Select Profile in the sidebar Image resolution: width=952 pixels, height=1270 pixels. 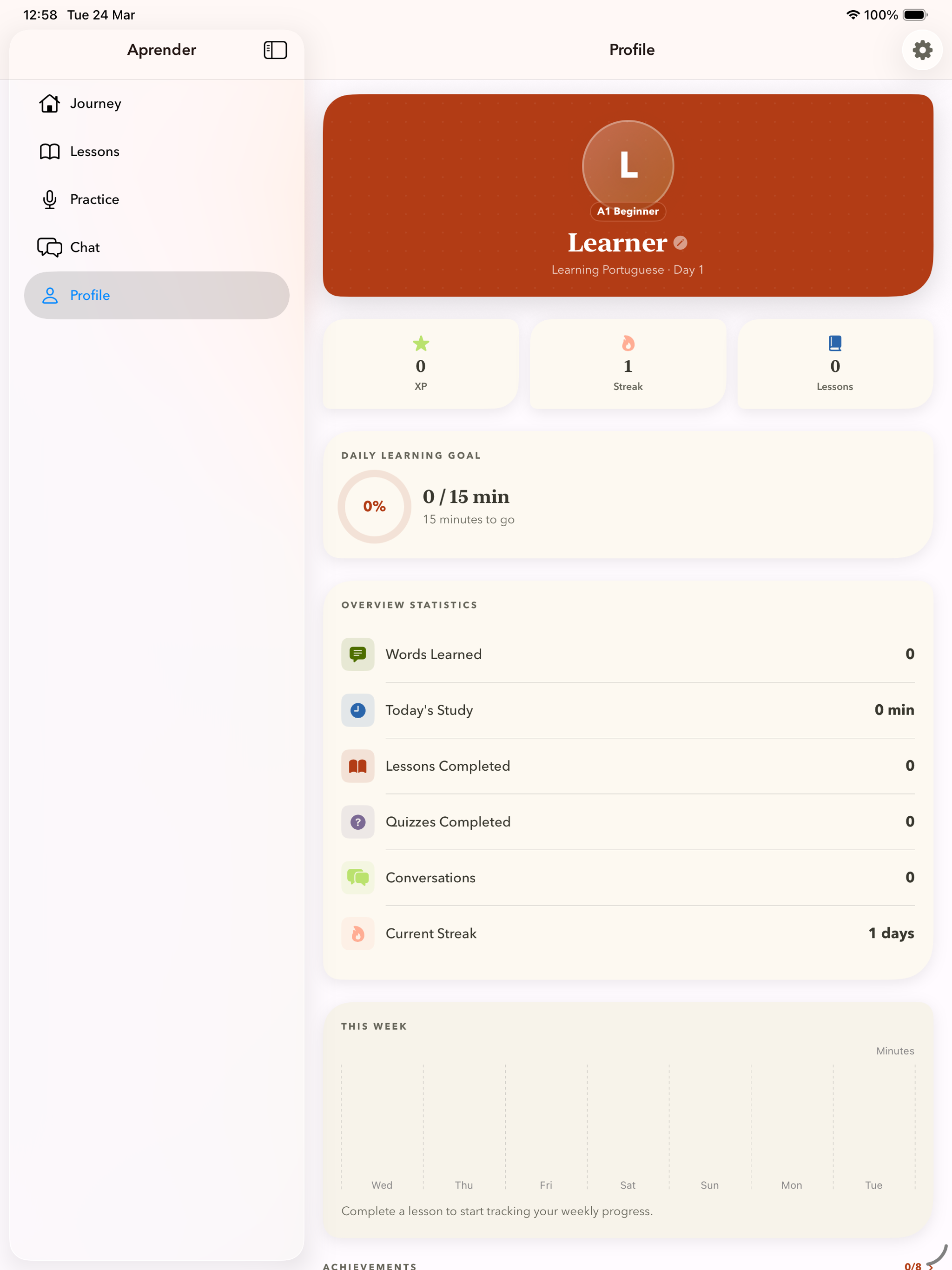point(157,295)
